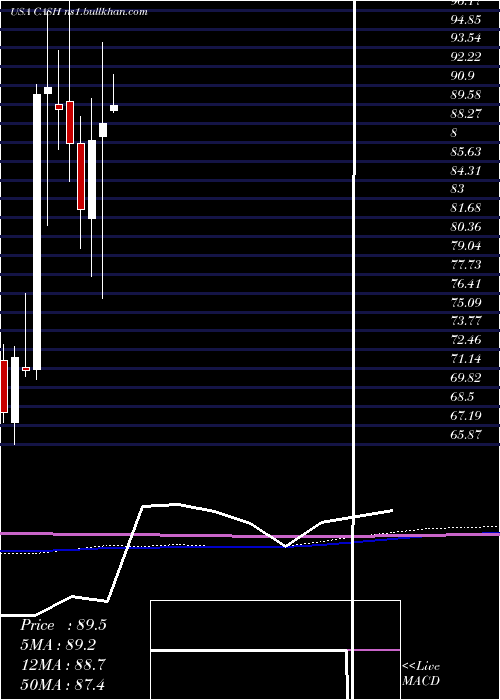Select the 90.9 price level label
Image resolution: width=500 pixels, height=700 pixels.
click(x=462, y=76)
